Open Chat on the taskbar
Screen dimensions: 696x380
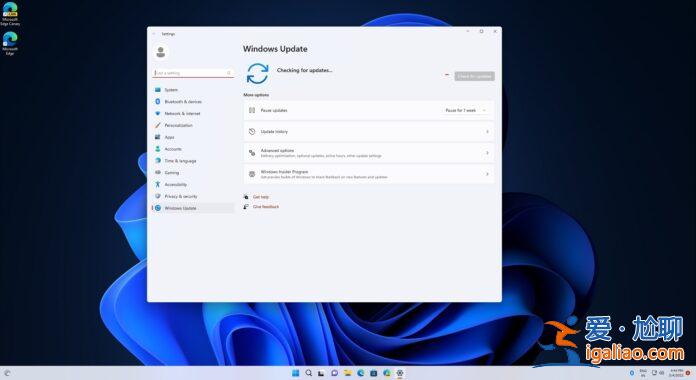(334, 373)
